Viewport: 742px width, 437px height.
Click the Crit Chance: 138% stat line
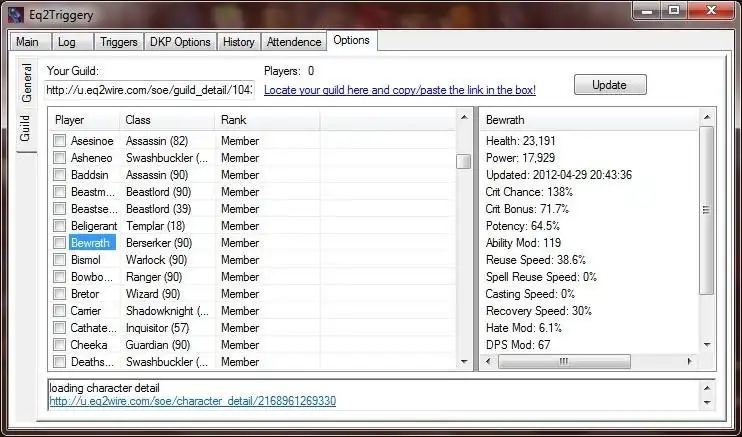(529, 192)
